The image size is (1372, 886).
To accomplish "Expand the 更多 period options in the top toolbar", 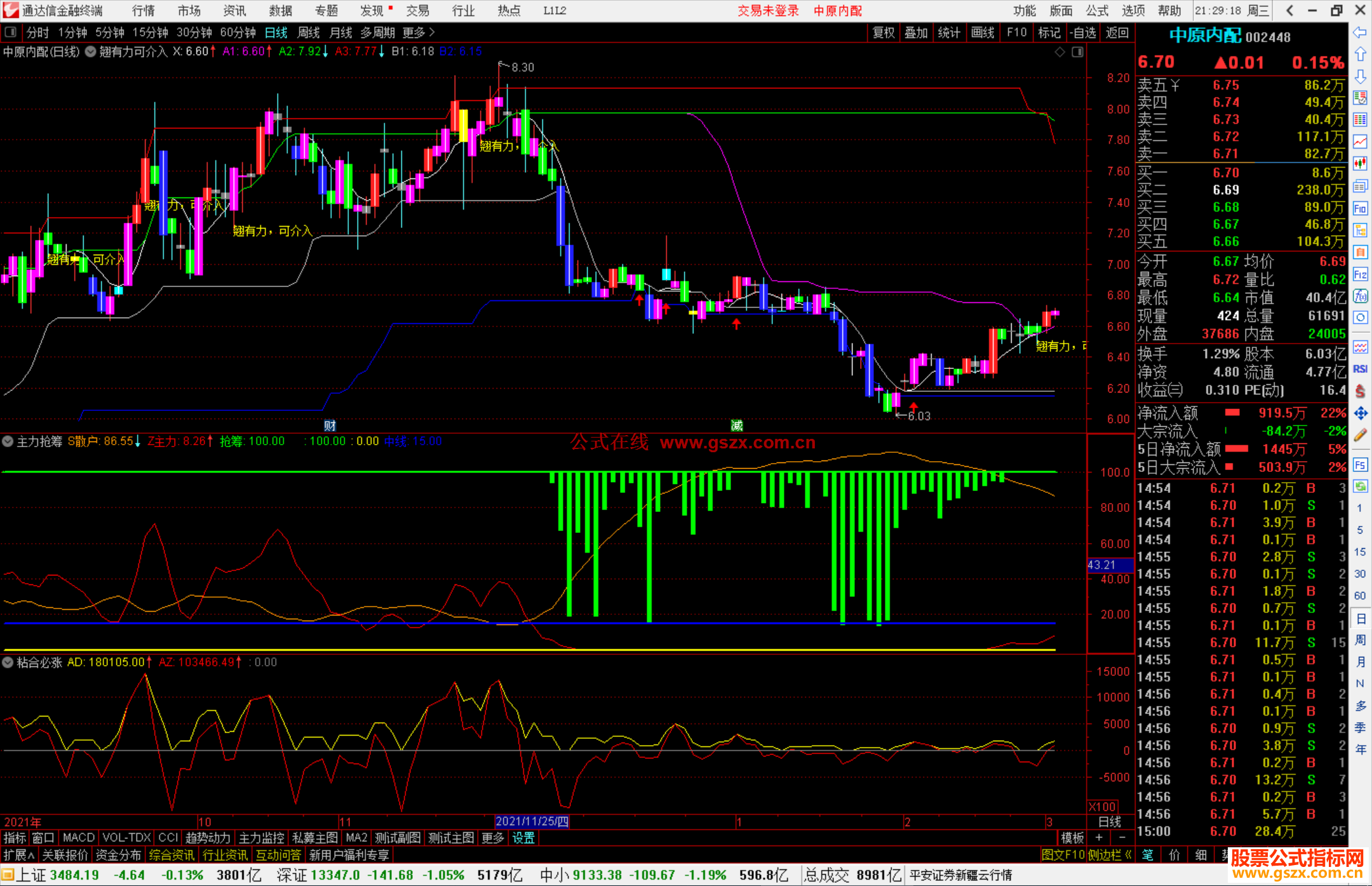I will point(419,32).
